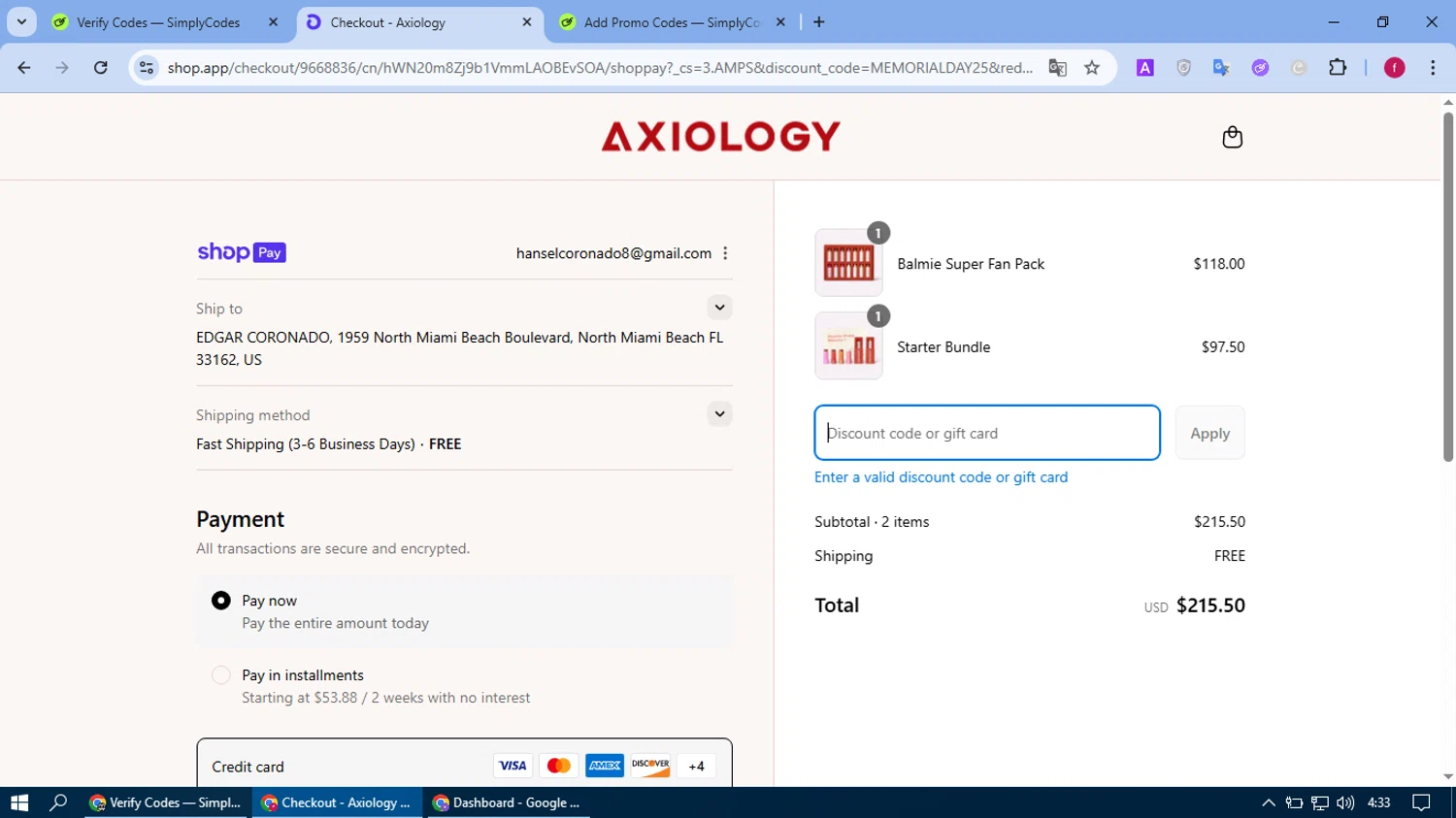The height and width of the screenshot is (818, 1456).
Task: Click the Credit card payment label
Action: [248, 767]
